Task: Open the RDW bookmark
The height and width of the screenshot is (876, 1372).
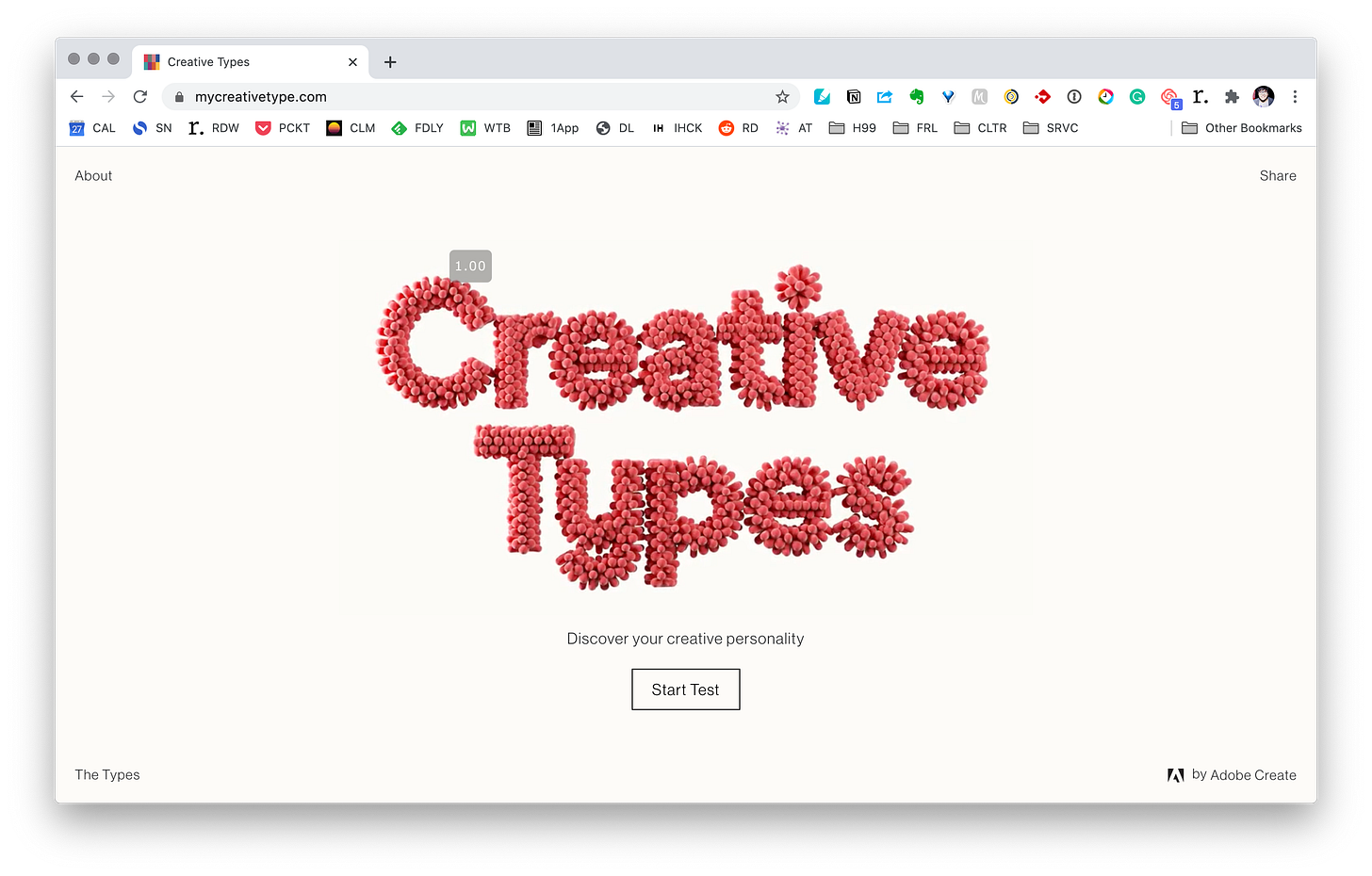Action: coord(214,128)
